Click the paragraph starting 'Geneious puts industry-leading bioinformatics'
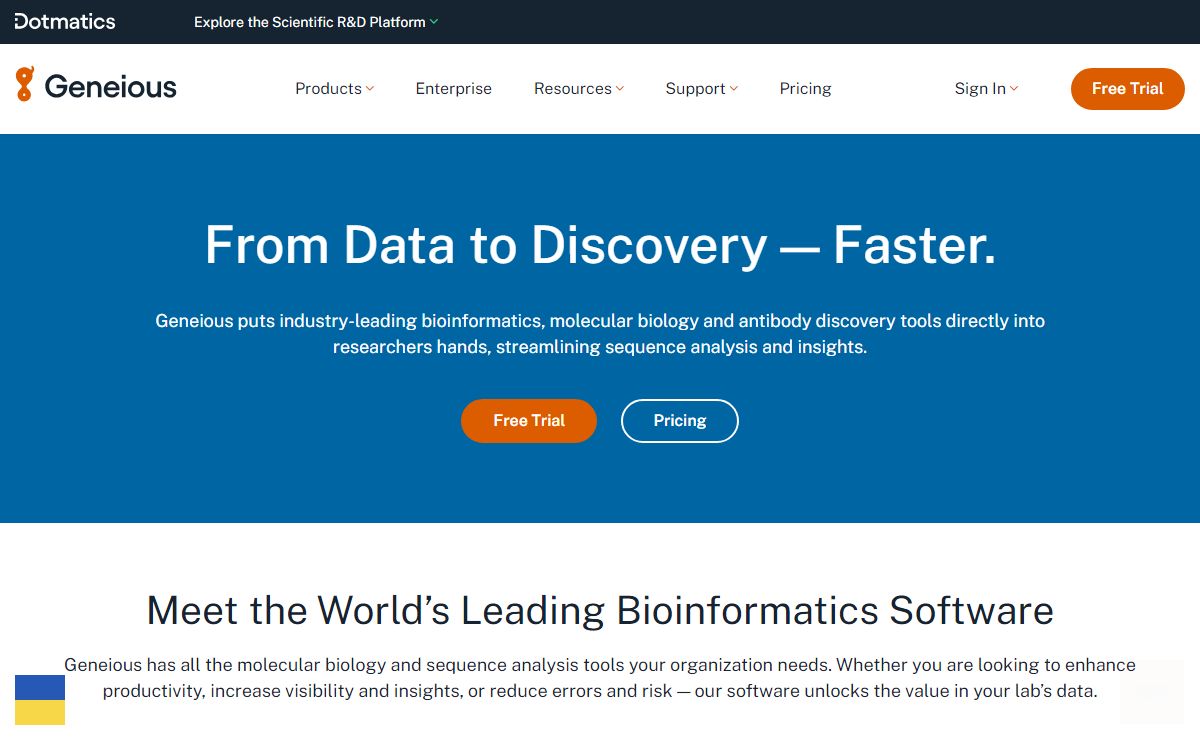 point(600,334)
